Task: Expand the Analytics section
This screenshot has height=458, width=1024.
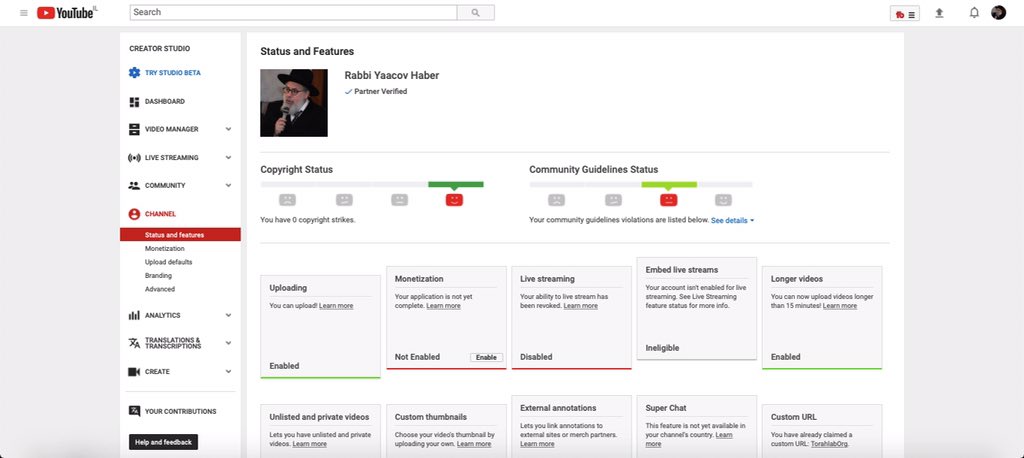Action: (x=229, y=316)
